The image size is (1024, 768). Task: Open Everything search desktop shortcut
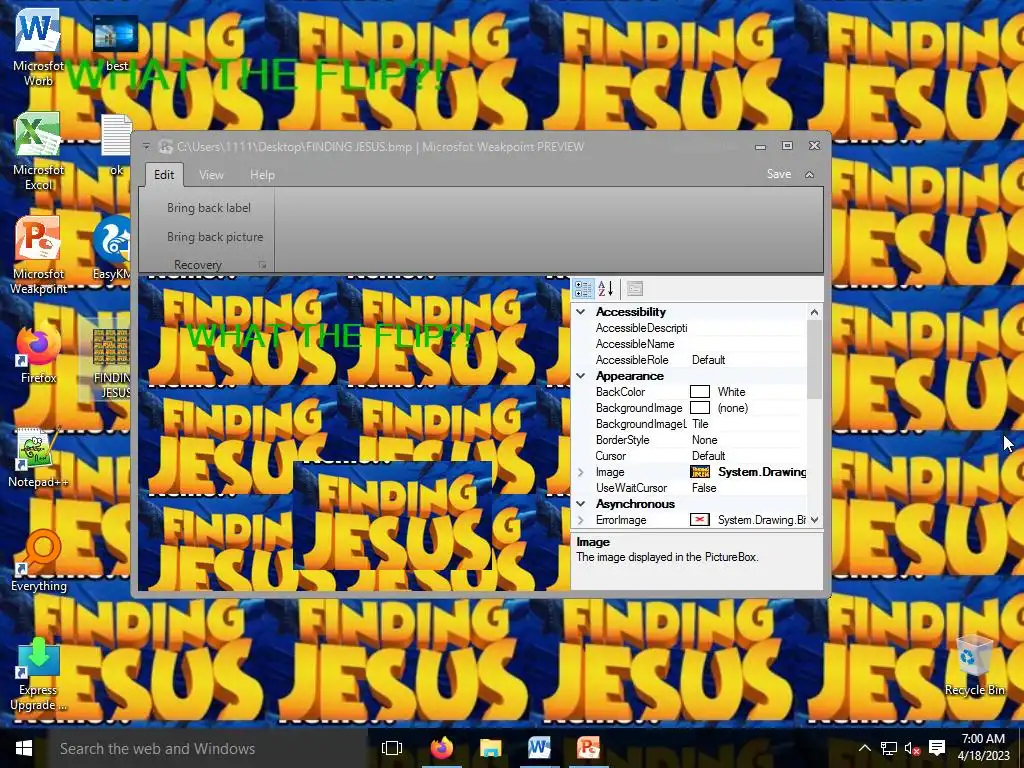38,562
